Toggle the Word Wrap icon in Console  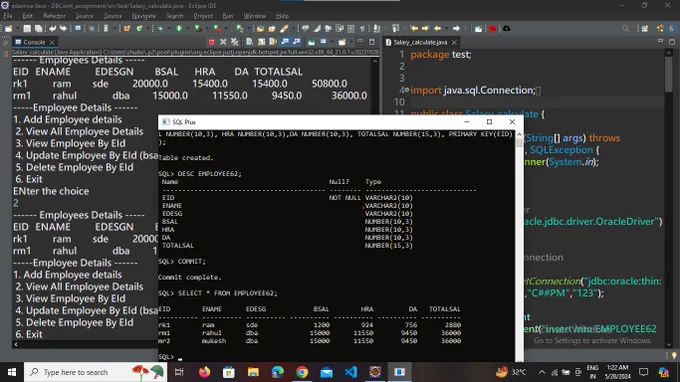click(x=273, y=42)
